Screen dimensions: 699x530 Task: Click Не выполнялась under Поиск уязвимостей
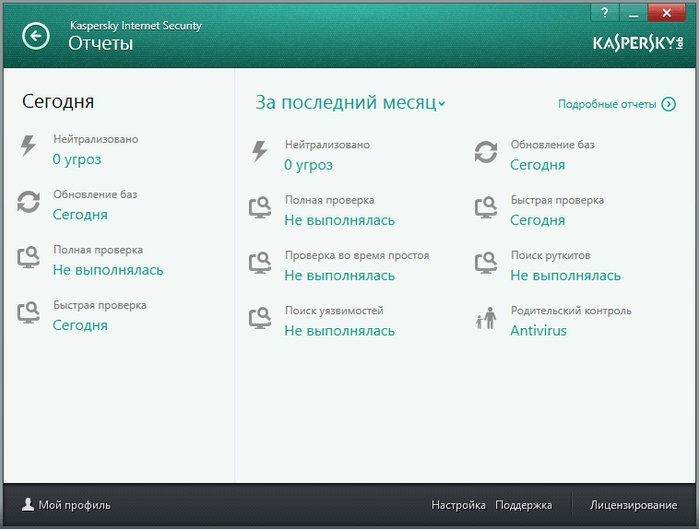tap(340, 331)
